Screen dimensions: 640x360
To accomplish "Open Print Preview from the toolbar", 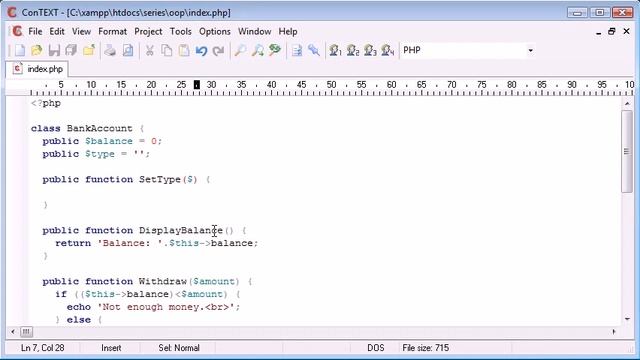I will point(128,51).
